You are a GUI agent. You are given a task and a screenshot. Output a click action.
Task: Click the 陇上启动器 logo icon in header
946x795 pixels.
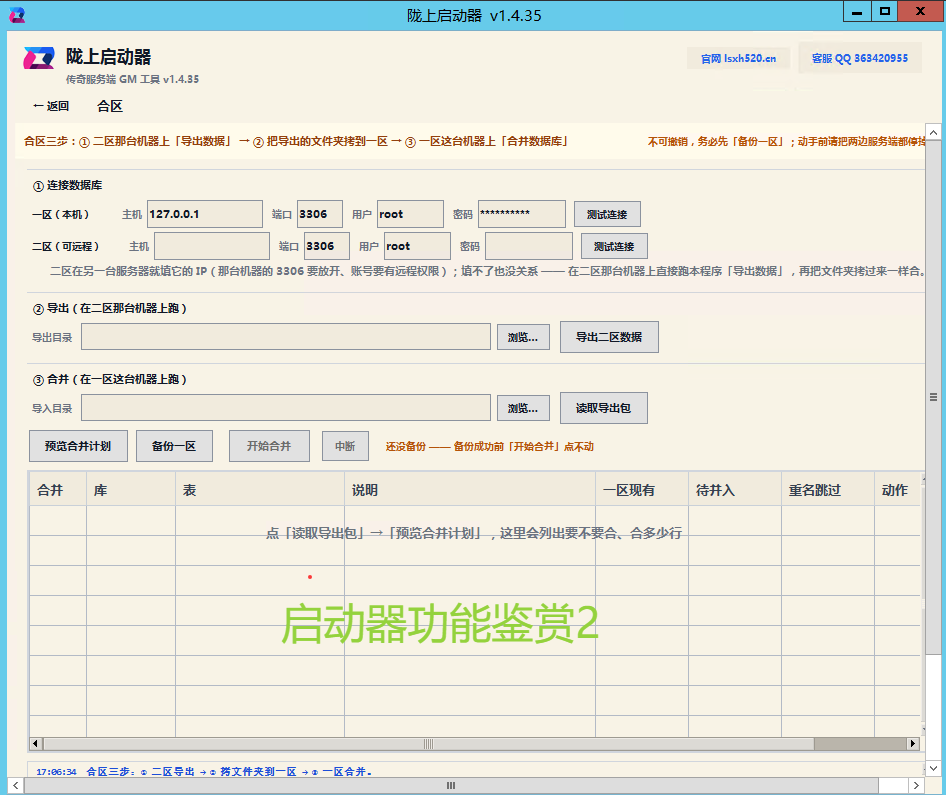39,58
